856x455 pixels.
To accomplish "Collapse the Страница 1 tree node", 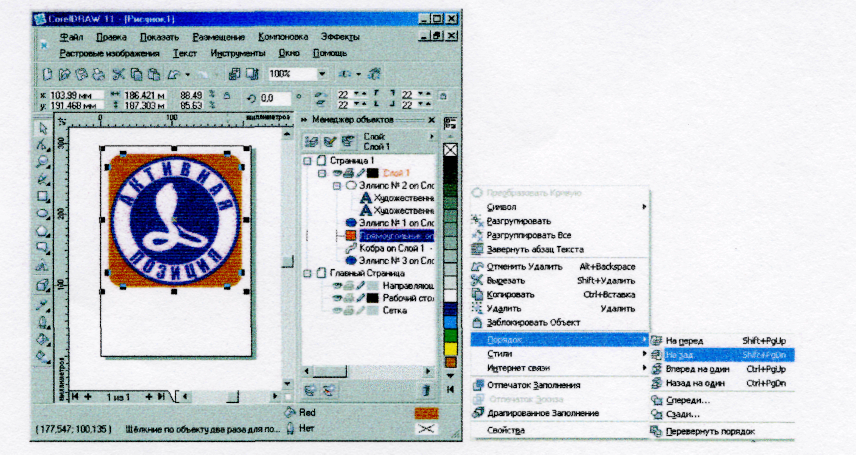I will (308, 161).
